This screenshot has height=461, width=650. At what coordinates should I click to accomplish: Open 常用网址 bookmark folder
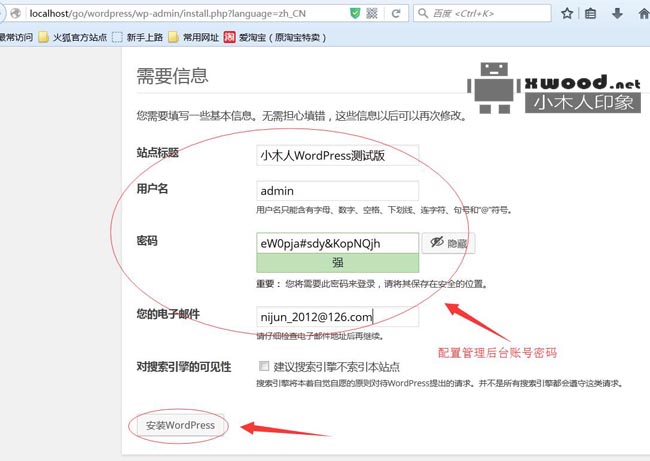pos(194,37)
